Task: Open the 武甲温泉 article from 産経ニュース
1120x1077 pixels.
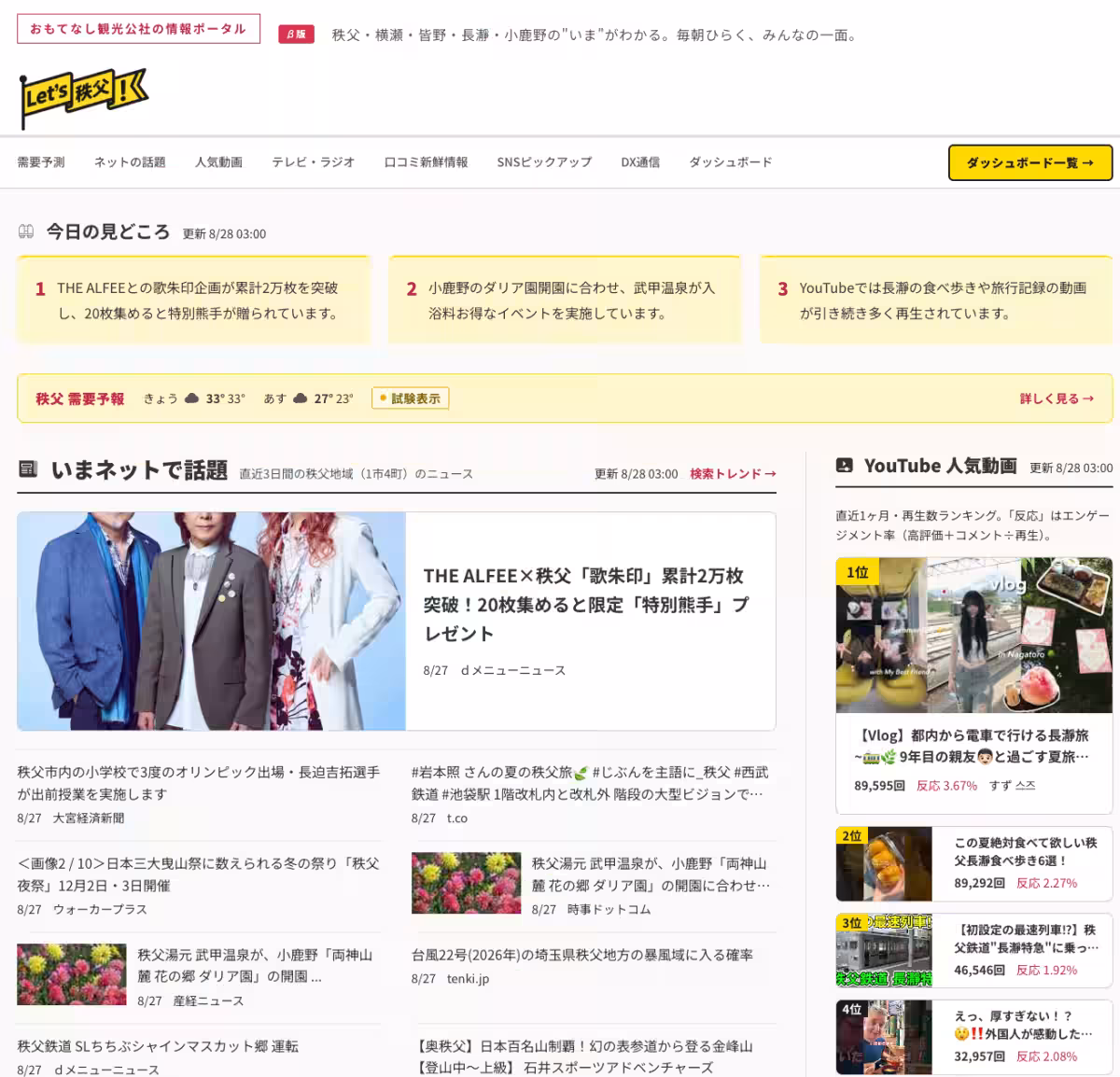Action: point(256,966)
